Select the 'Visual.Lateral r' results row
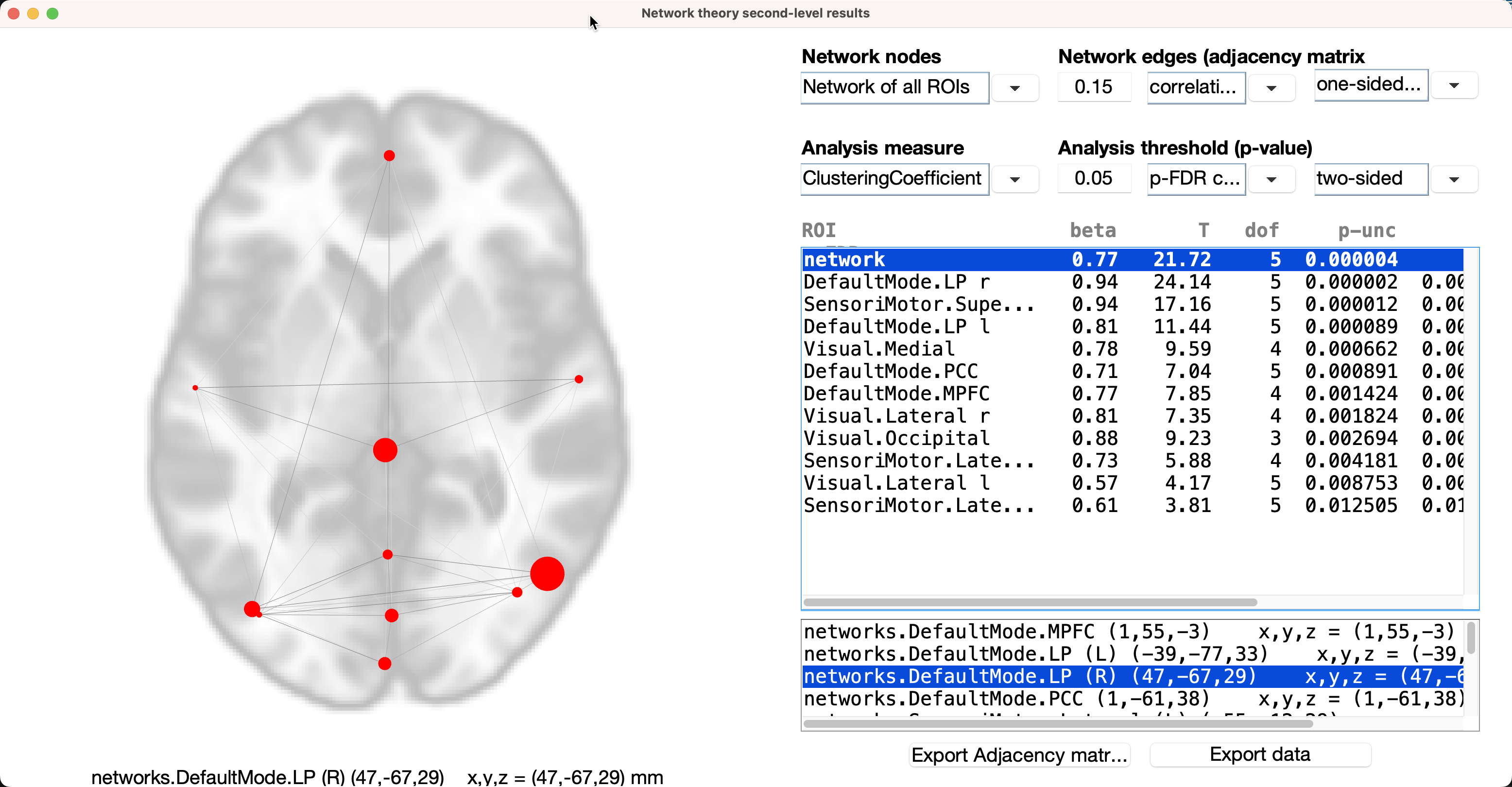The width and height of the screenshot is (1512, 787). click(1133, 415)
